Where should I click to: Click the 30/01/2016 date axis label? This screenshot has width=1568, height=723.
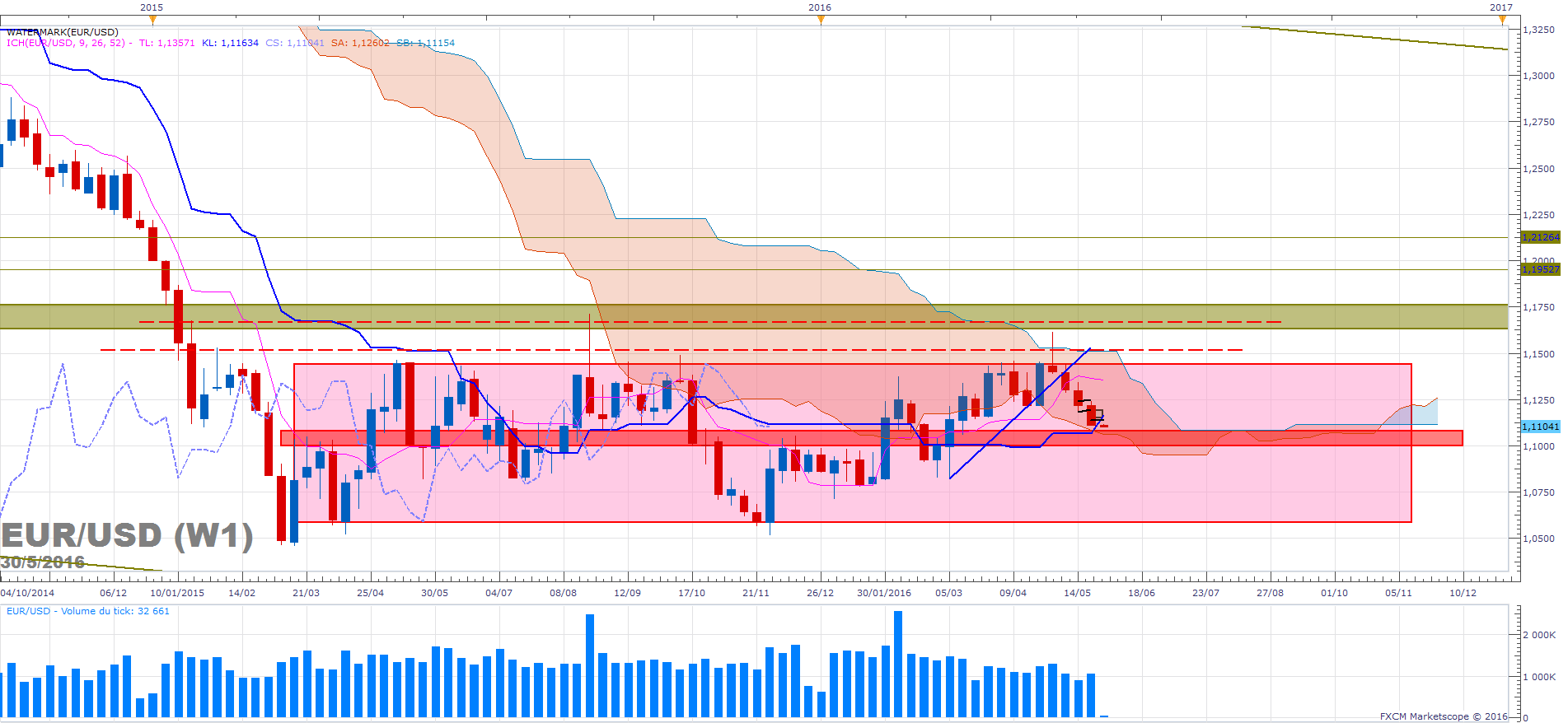click(x=884, y=593)
